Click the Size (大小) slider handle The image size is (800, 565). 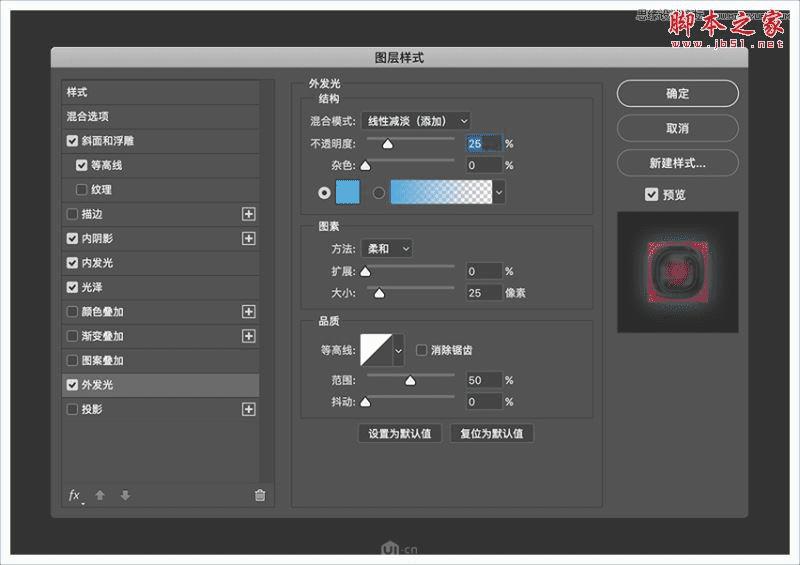coord(379,293)
